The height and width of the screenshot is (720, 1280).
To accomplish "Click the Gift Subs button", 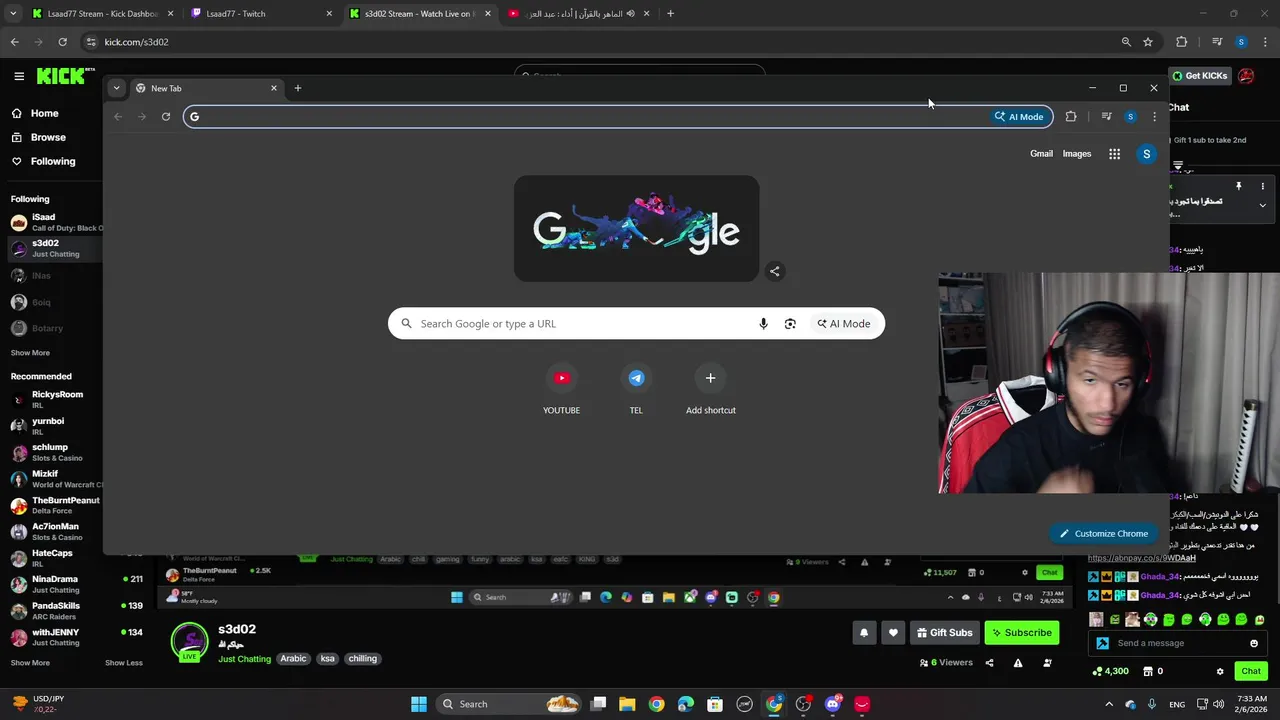I will [x=944, y=632].
